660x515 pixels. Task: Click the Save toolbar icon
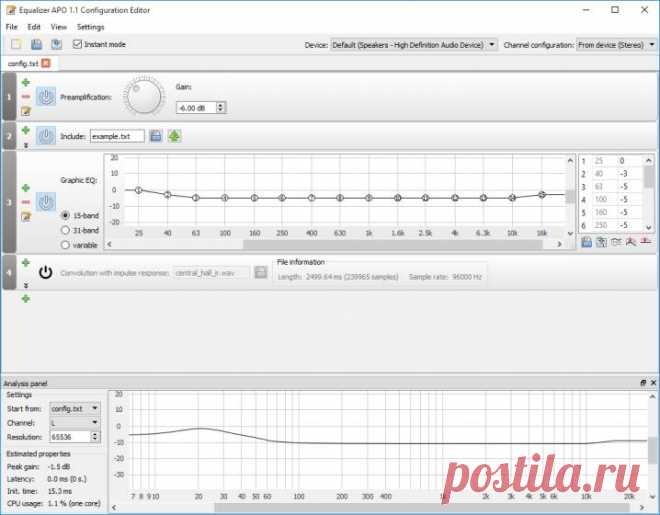36,44
